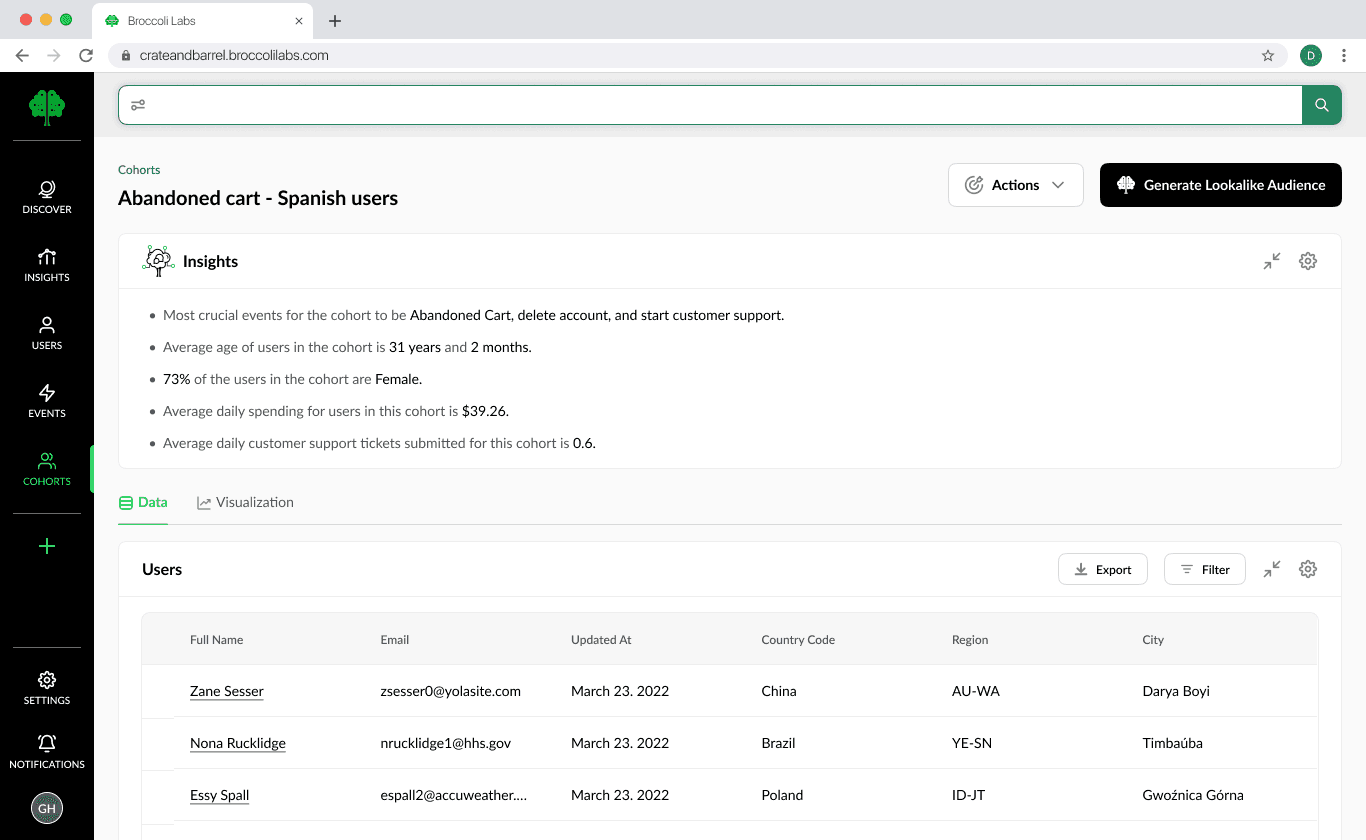Bookmark this page with the star

[1268, 56]
